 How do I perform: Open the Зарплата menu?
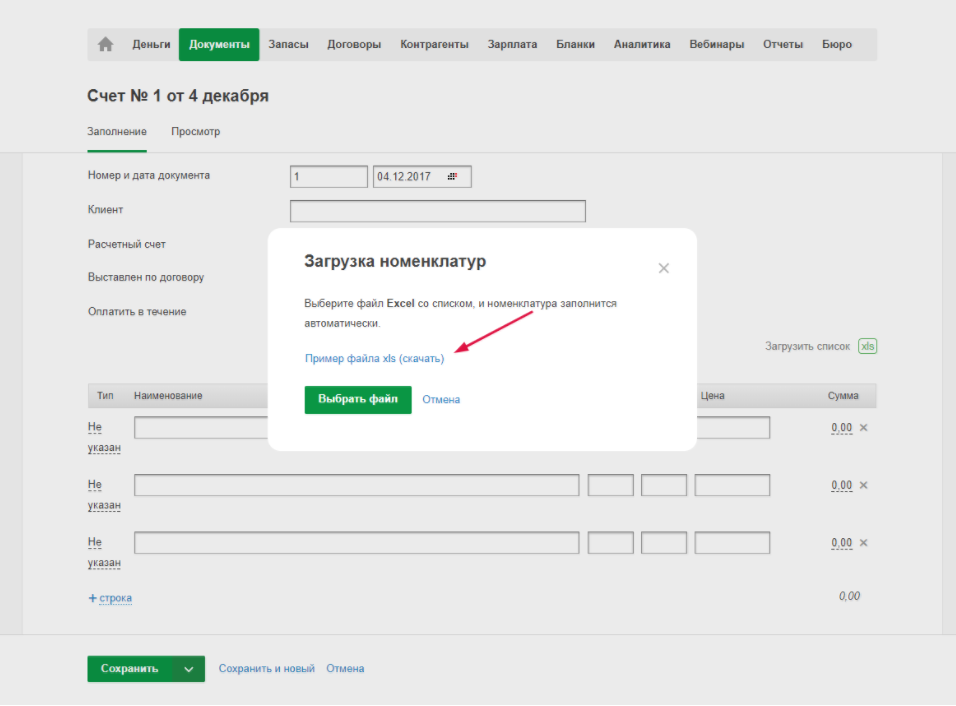point(512,45)
